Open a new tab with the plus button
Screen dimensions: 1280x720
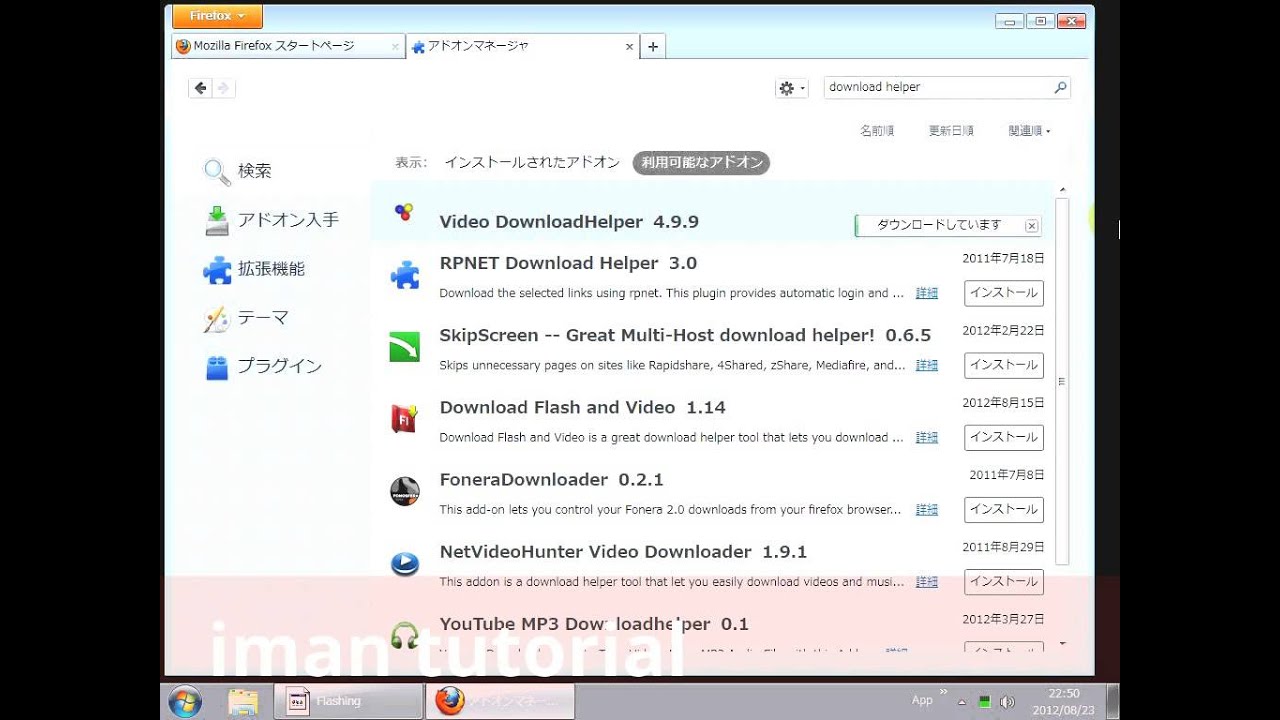653,47
